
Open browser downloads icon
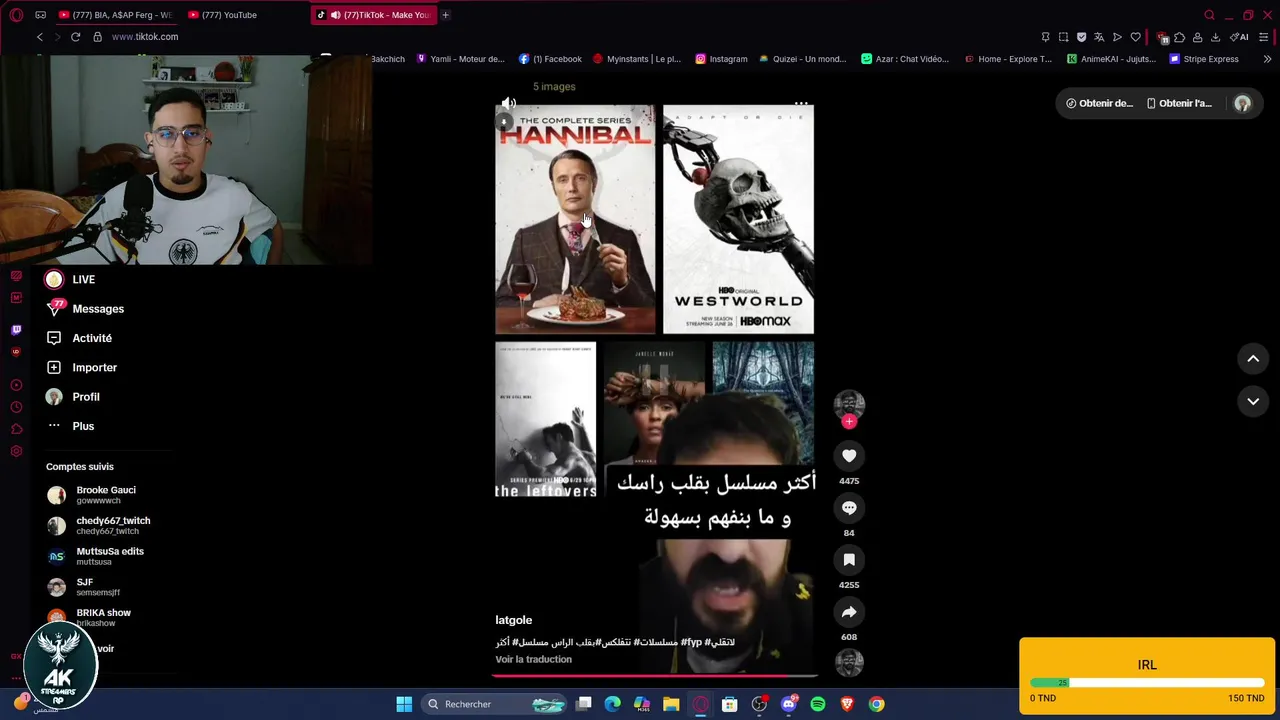pos(1215,37)
